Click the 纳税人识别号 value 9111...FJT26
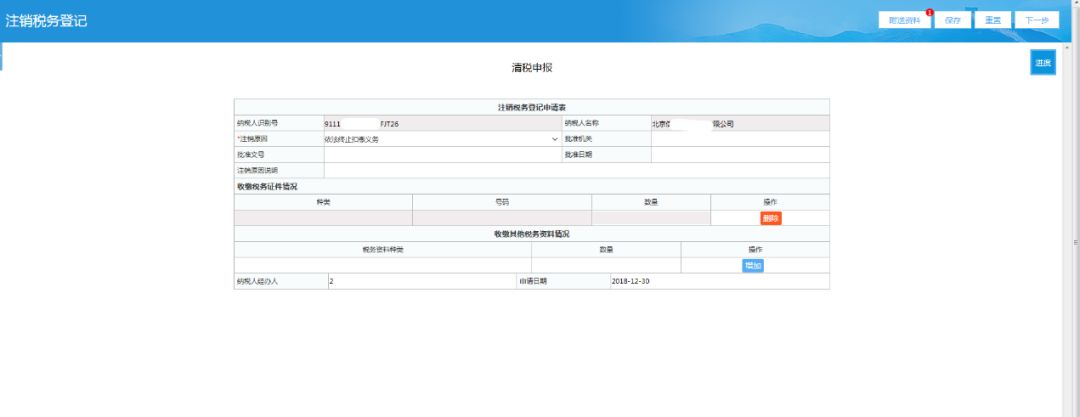The image size is (1080, 417). 443,124
